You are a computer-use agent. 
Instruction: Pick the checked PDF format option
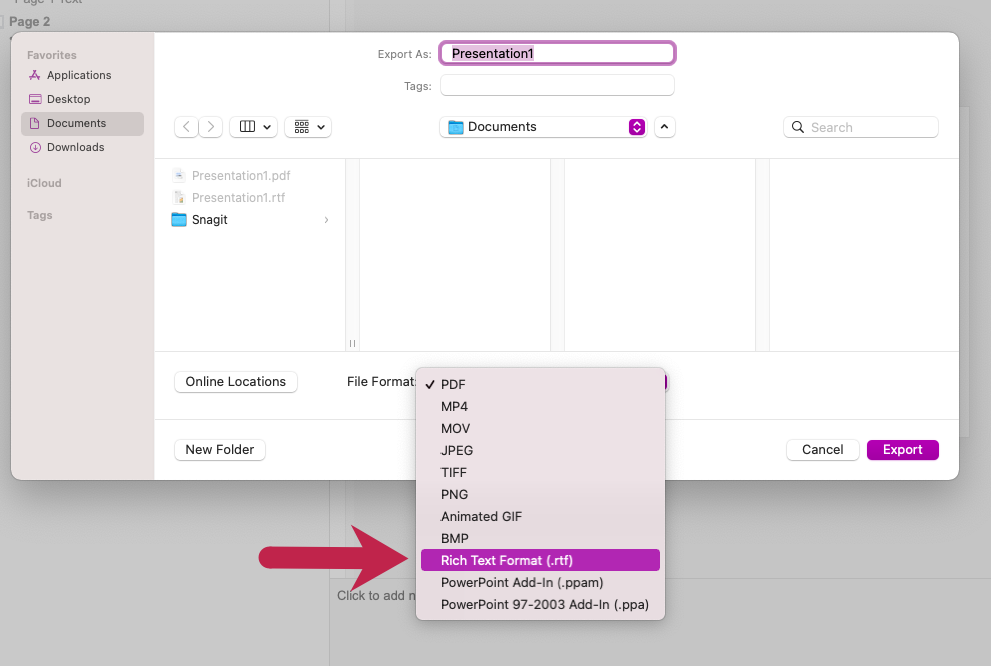[453, 384]
